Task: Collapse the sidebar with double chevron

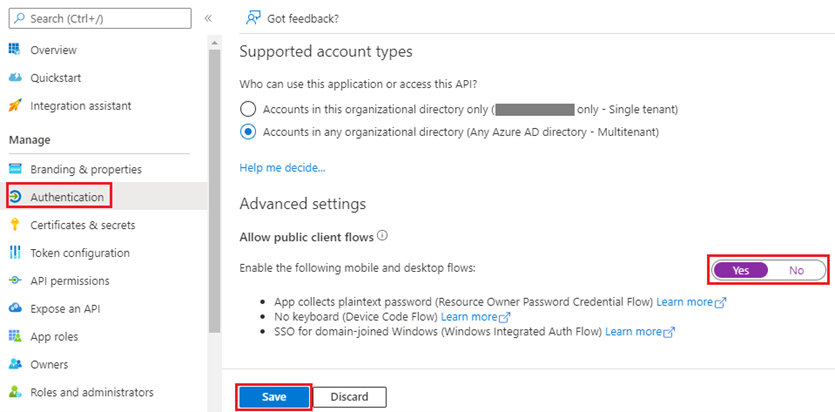Action: [x=208, y=18]
